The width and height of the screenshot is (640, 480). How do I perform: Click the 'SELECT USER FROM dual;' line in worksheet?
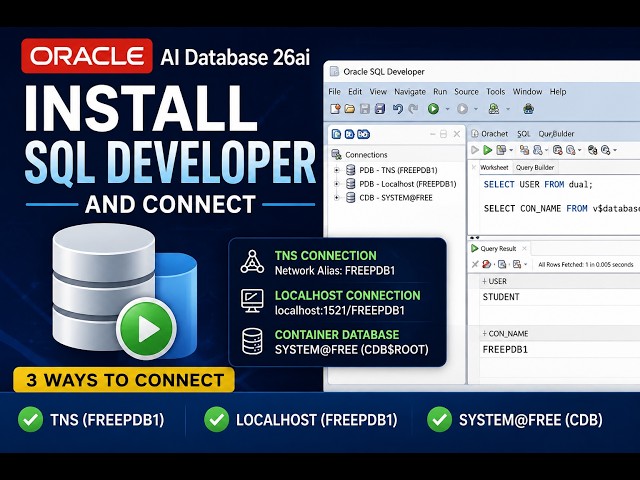538,184
